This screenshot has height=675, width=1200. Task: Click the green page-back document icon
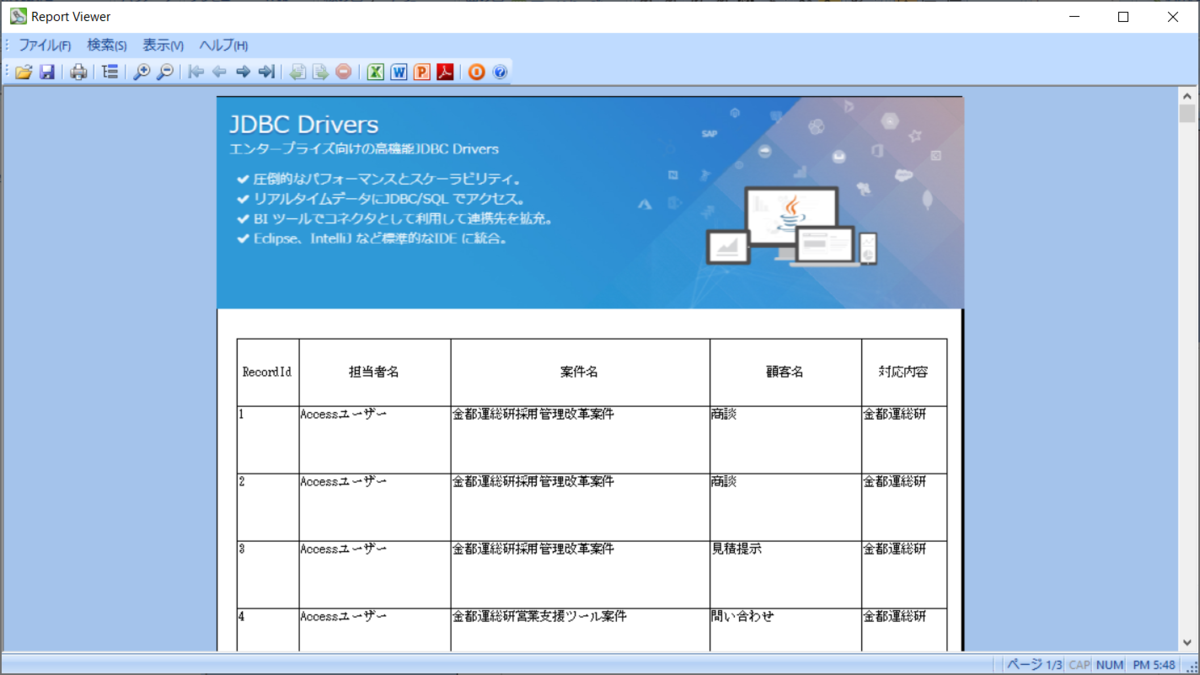[x=297, y=72]
